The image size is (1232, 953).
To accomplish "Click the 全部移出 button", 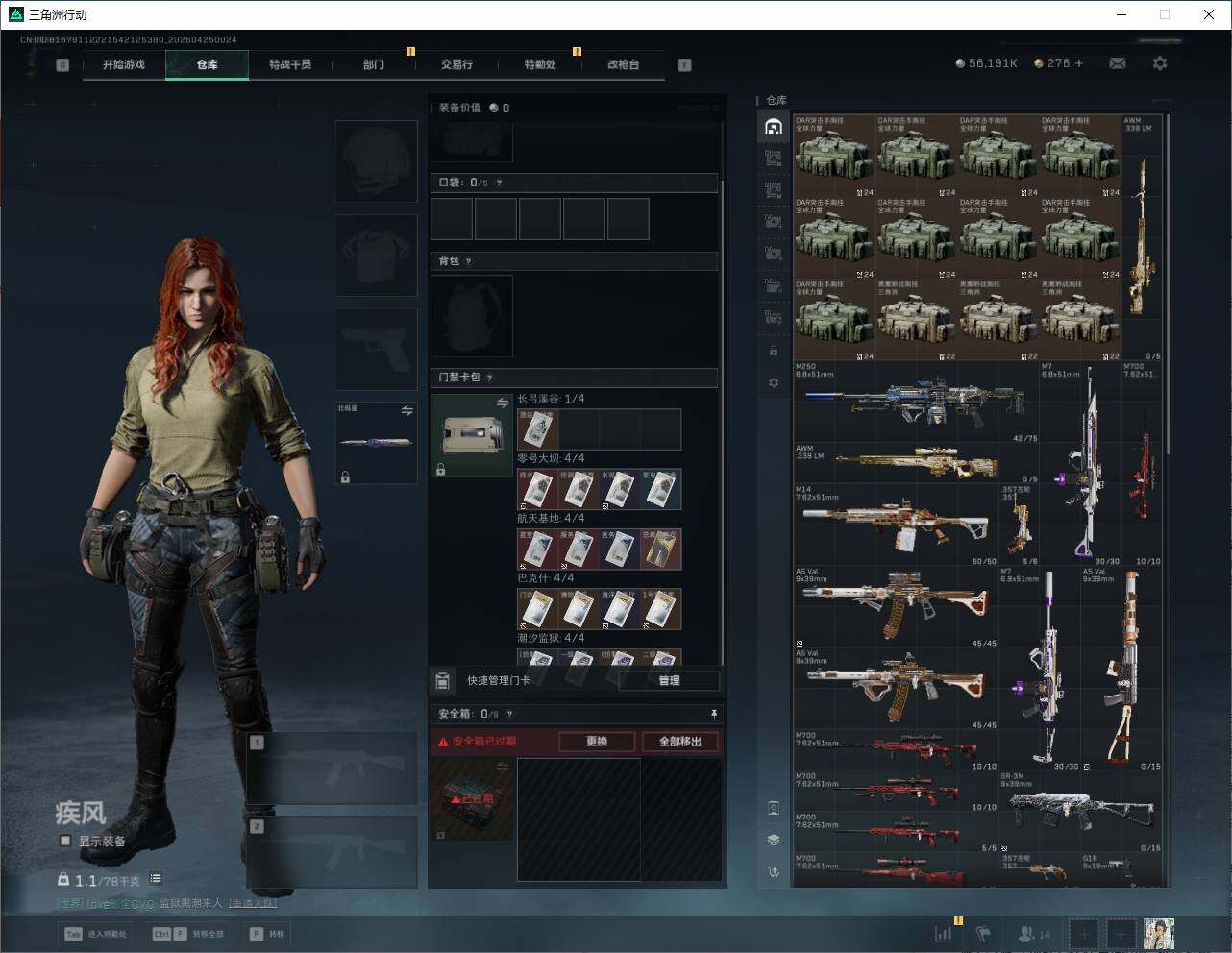I will [680, 742].
